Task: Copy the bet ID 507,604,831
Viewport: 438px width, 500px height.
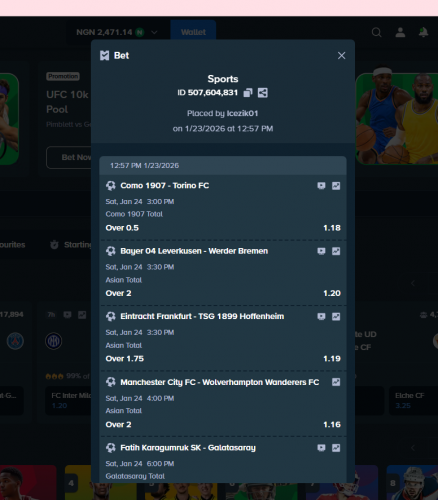Action: pyautogui.click(x=248, y=93)
